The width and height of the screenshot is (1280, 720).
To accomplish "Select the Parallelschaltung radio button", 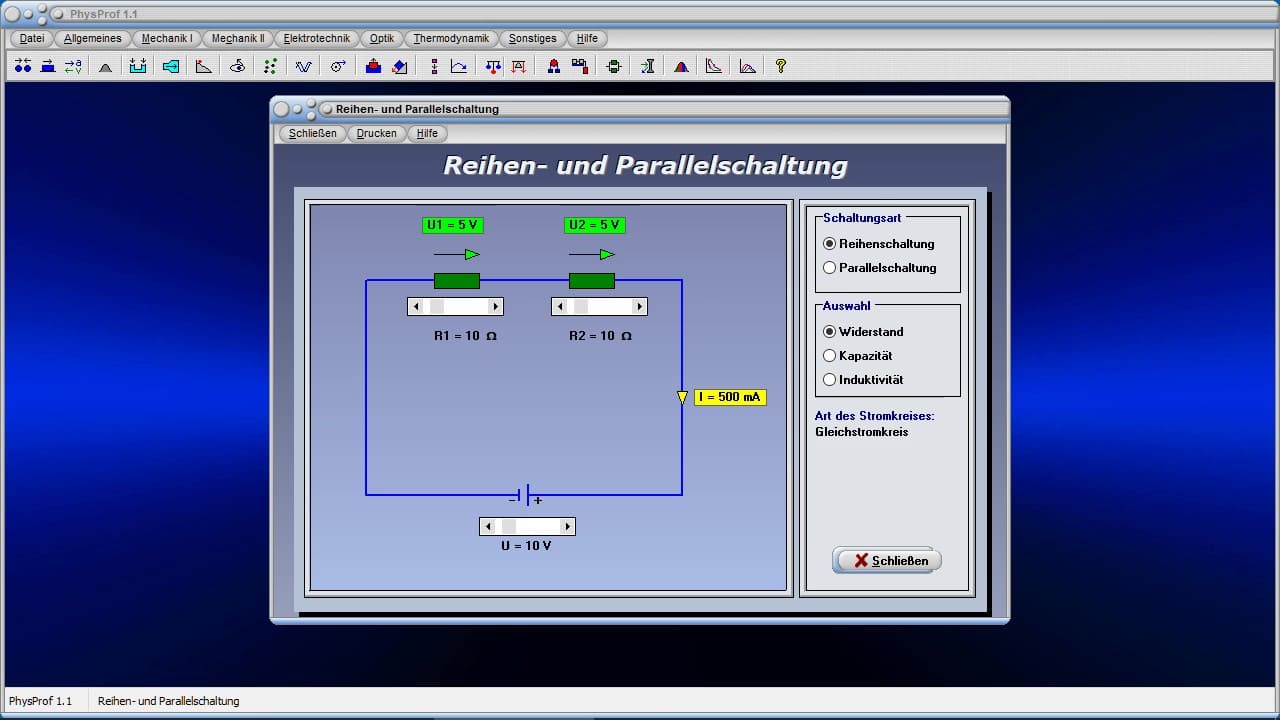I will coord(829,268).
